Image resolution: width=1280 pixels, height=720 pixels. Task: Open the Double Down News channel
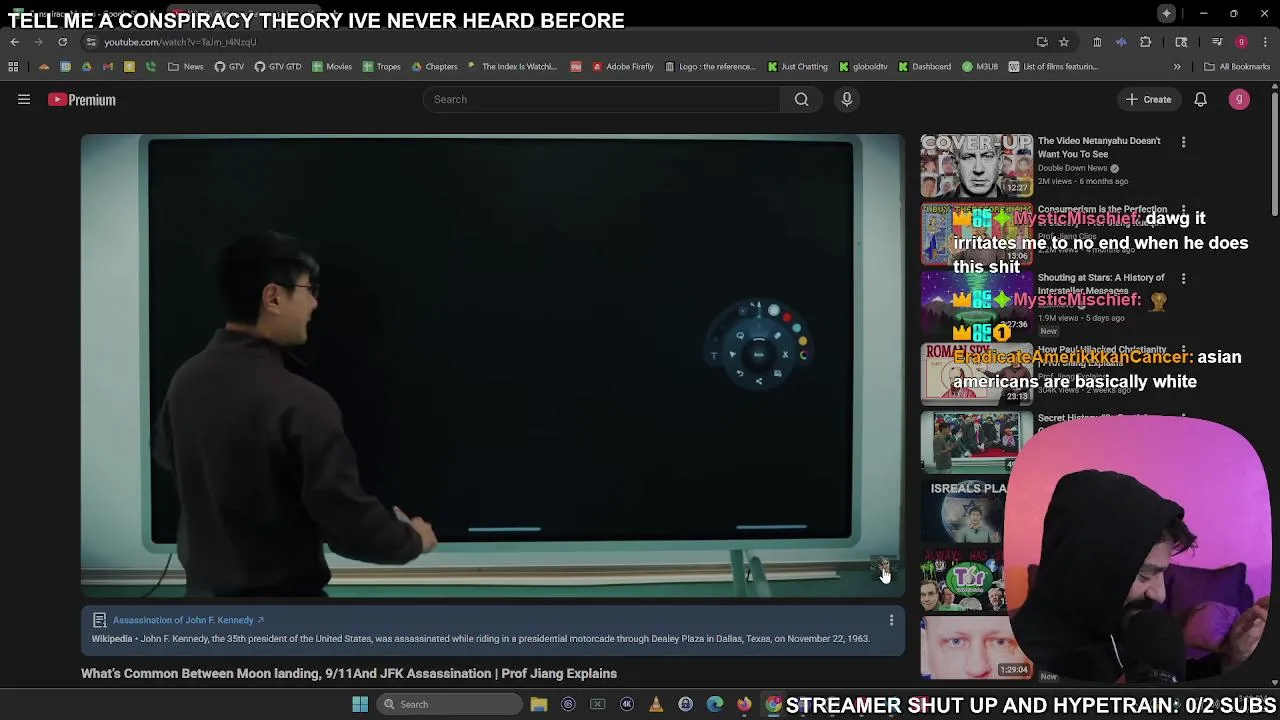coord(1072,168)
